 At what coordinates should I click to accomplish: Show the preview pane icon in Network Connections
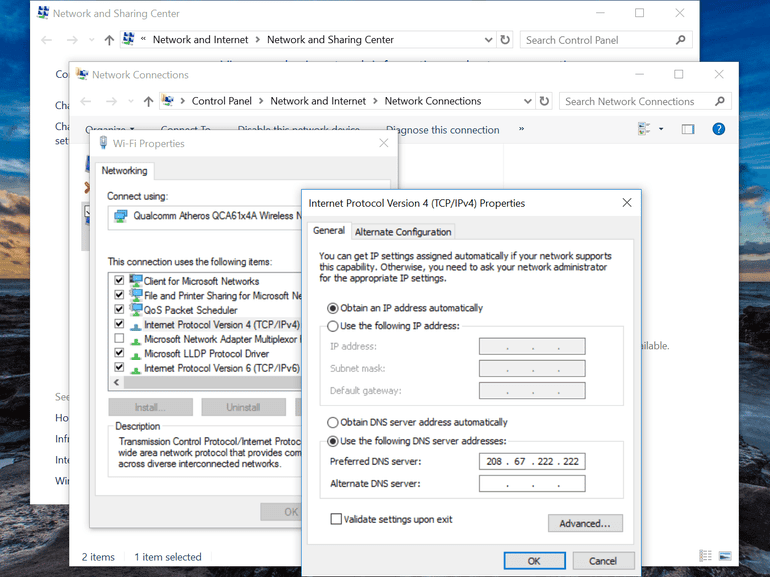pos(688,129)
